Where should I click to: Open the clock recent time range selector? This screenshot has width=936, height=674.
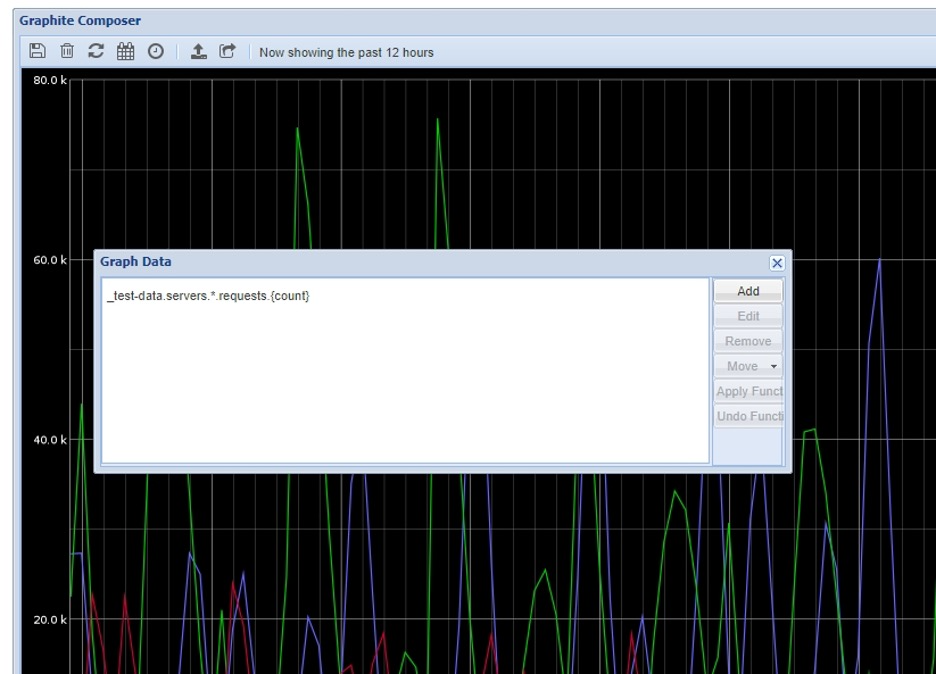156,51
